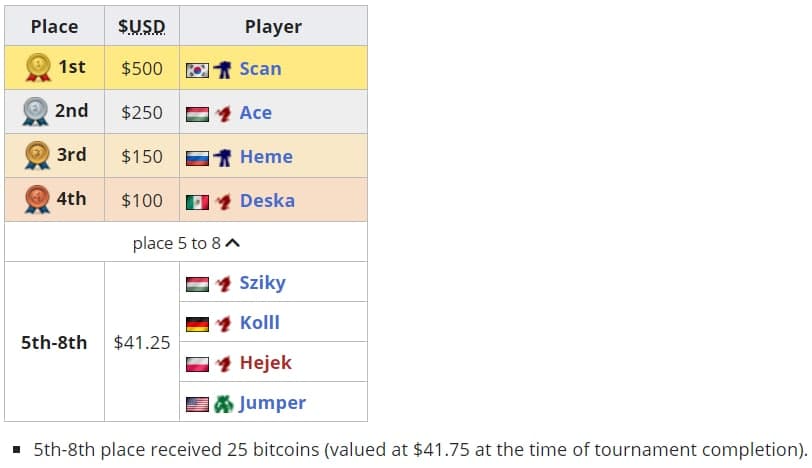The image size is (812, 468).
Task: Click the Germany flag beside Kolll
Action: click(197, 324)
